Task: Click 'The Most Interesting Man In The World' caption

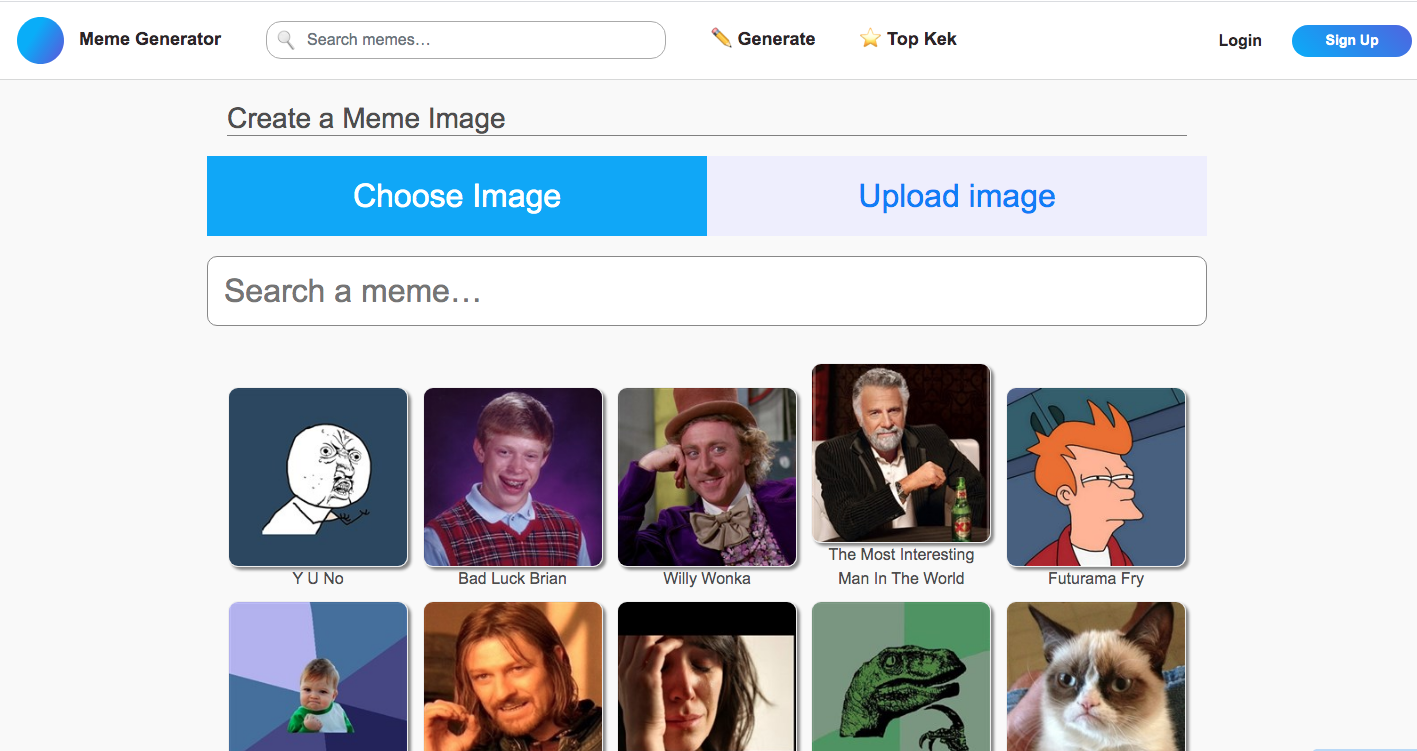Action: click(x=901, y=566)
